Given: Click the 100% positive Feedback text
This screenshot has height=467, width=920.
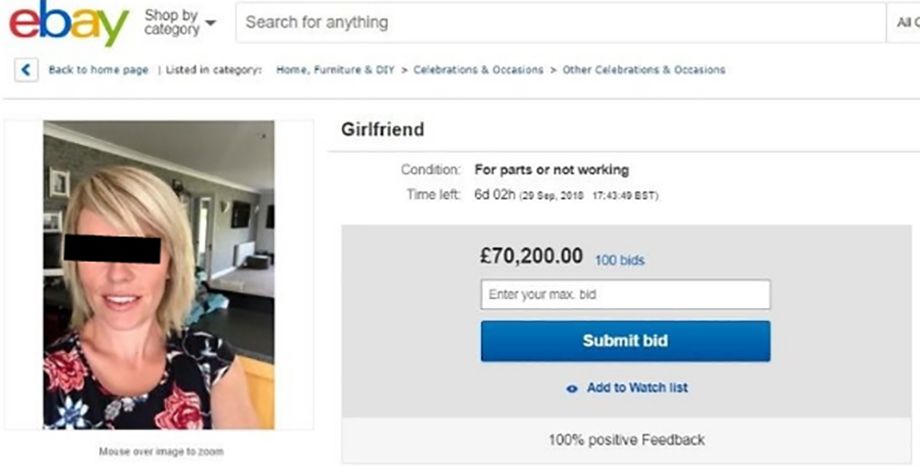Looking at the screenshot, I should click(x=626, y=440).
